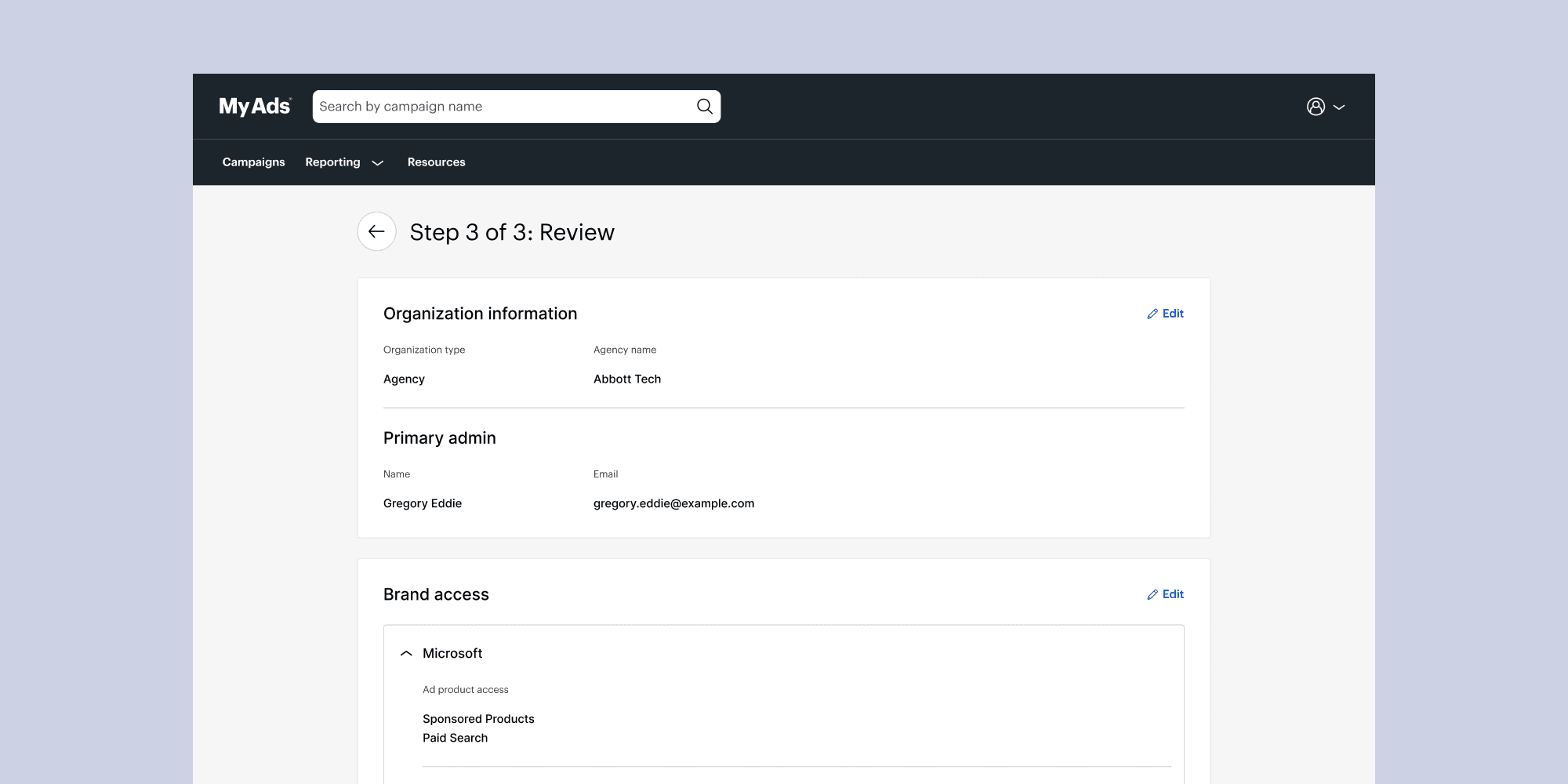Focus the campaign name search field
The image size is (1568, 784).
[x=517, y=107]
